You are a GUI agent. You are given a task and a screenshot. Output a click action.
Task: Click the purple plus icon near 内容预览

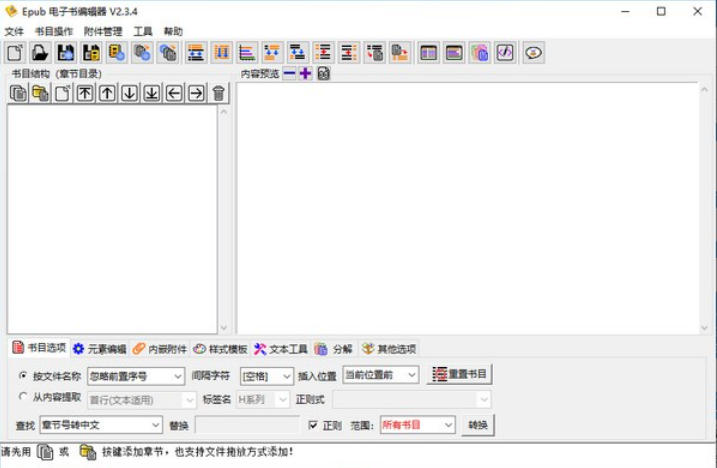pyautogui.click(x=305, y=73)
